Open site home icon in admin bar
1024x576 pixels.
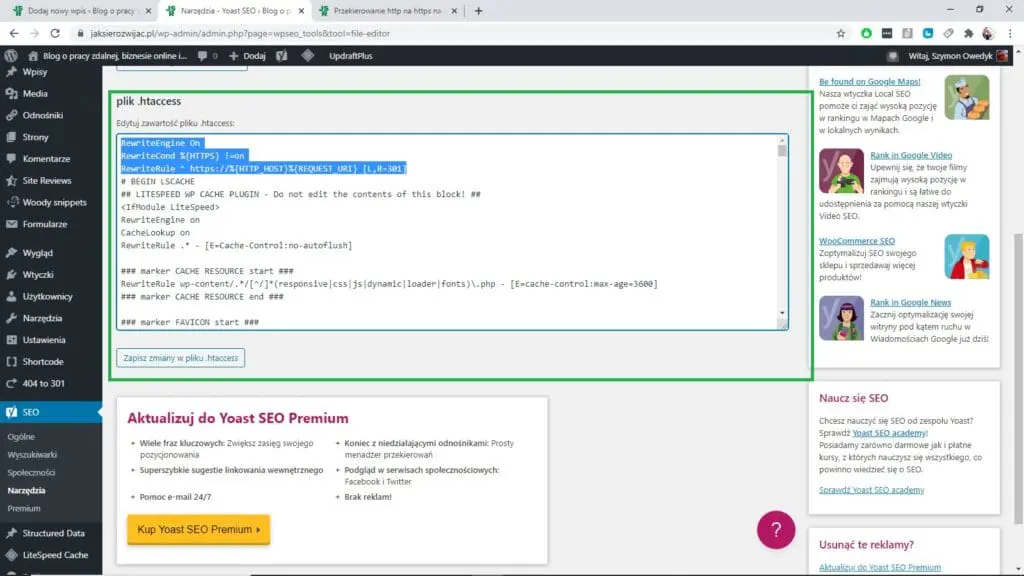[x=33, y=56]
